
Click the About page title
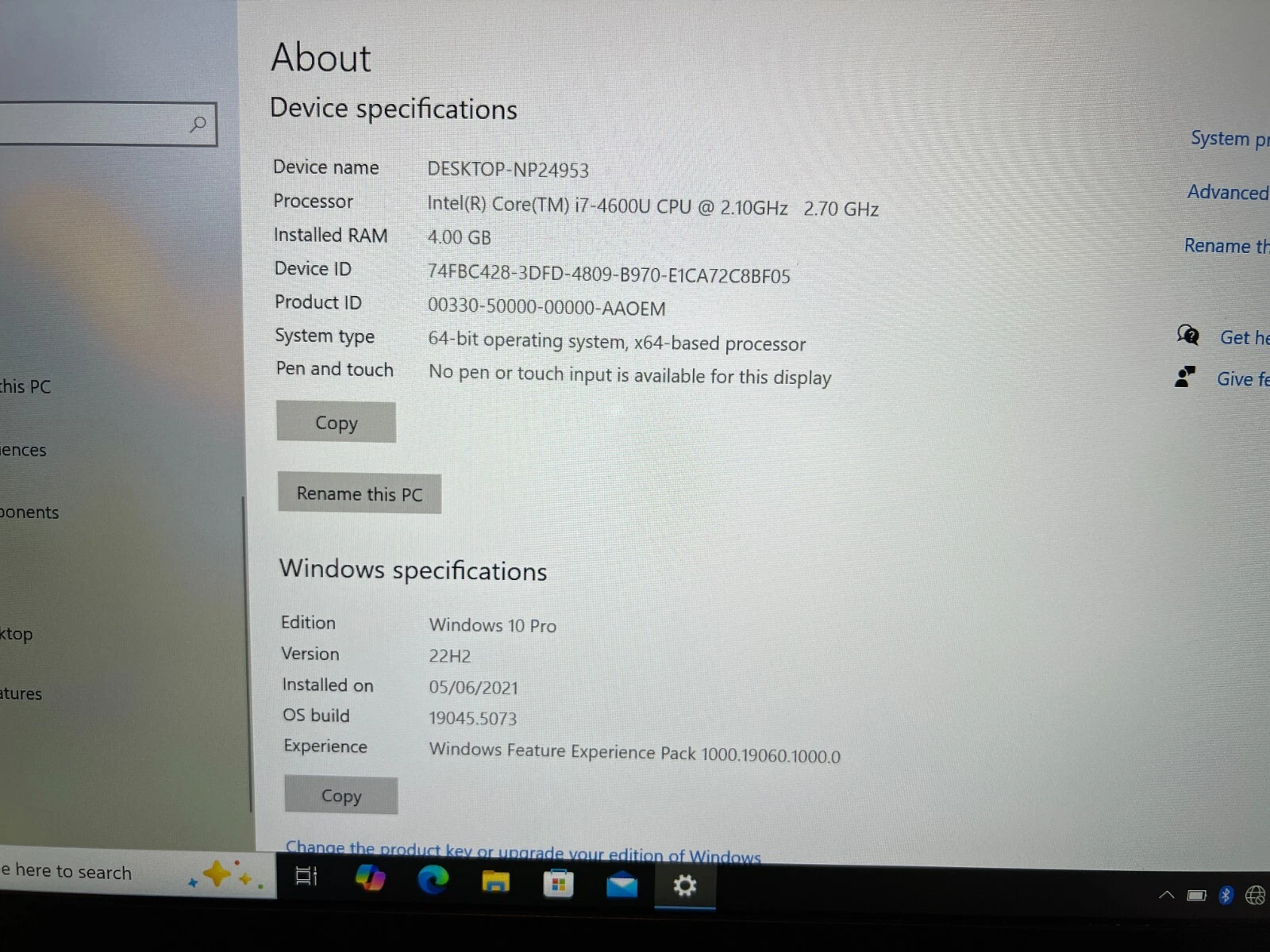pos(321,58)
